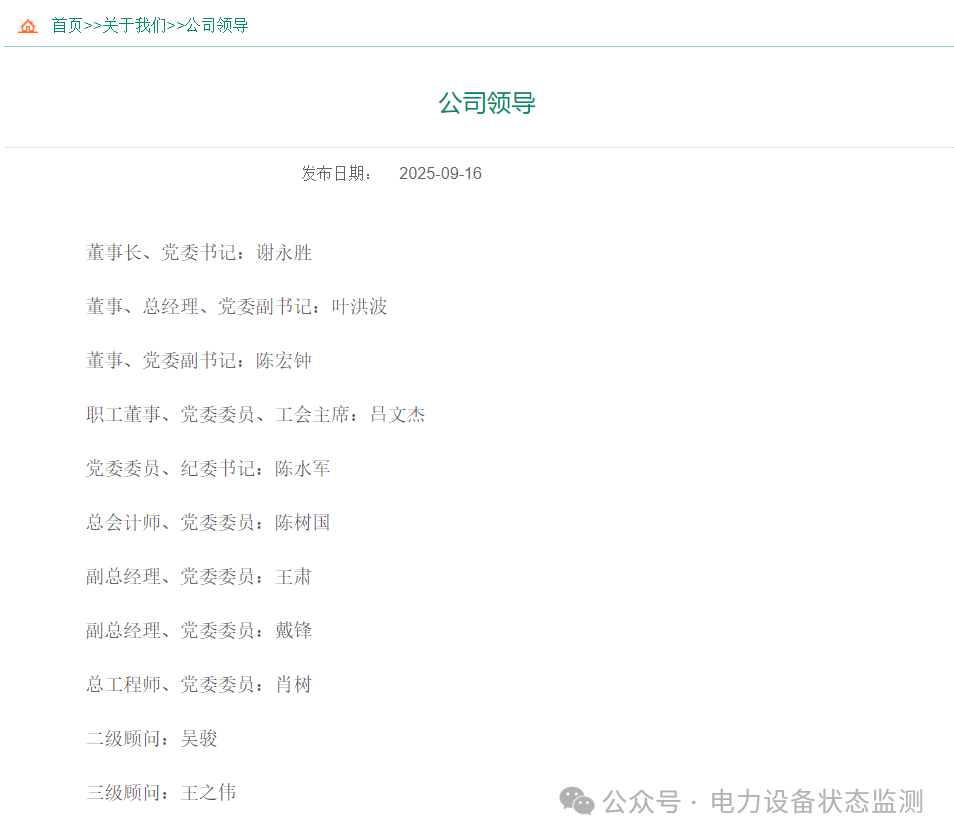Screen dimensions: 954x840
Task: Select the 总会计师 陈树国 entry
Action: [208, 523]
